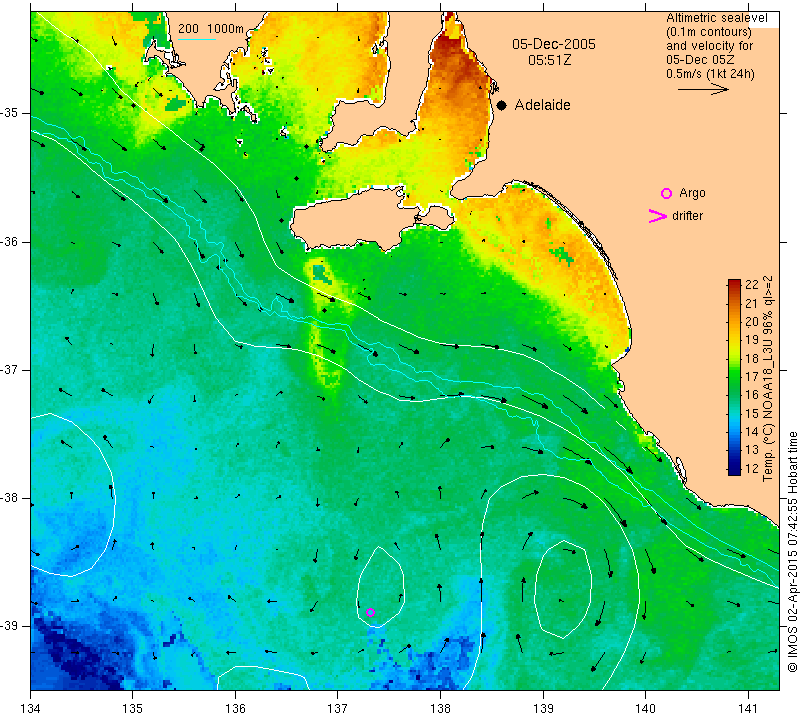Click the '140' longitude axis label

pyautogui.click(x=645, y=709)
